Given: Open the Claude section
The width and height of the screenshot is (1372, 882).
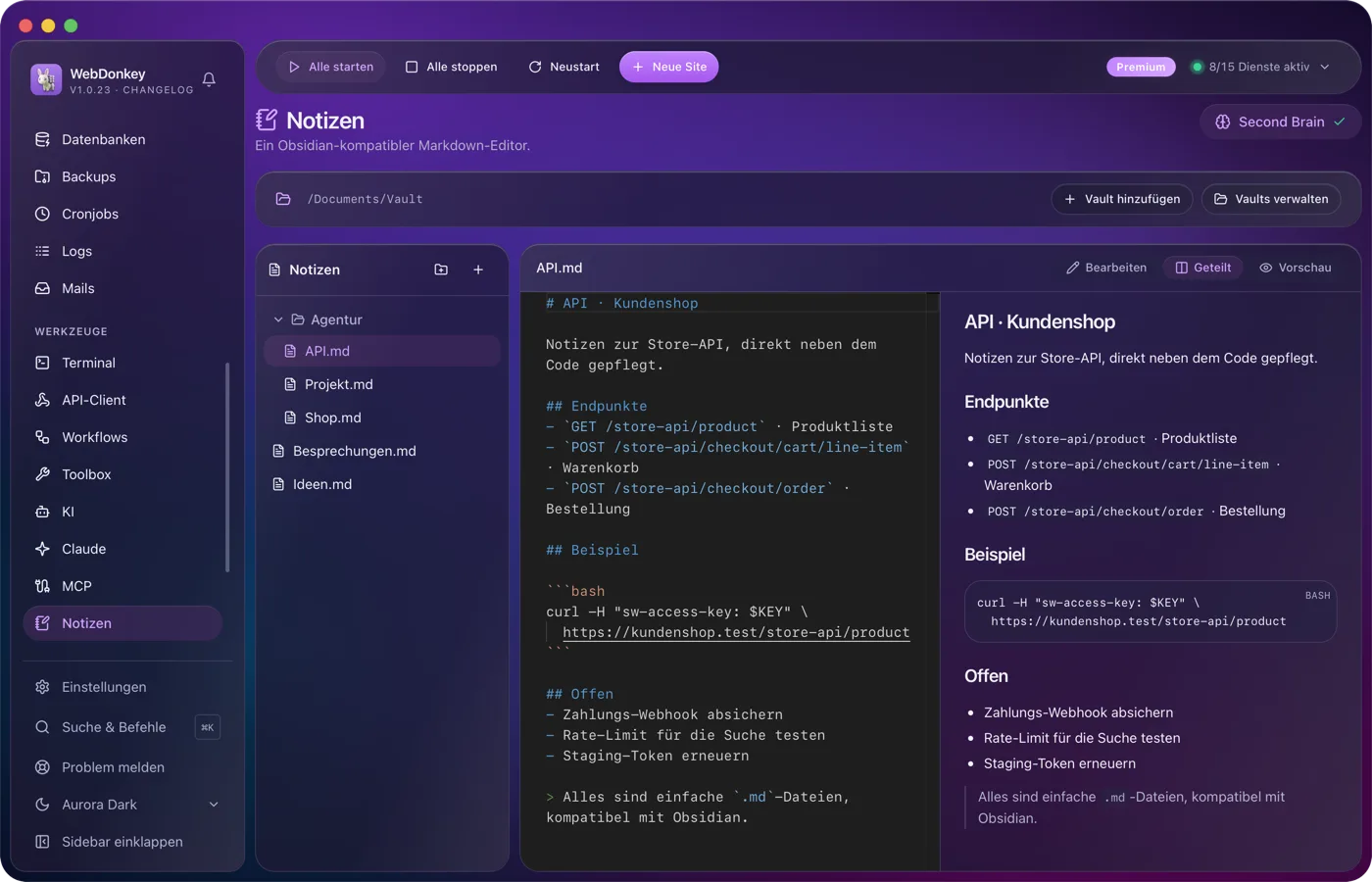Looking at the screenshot, I should [123, 549].
